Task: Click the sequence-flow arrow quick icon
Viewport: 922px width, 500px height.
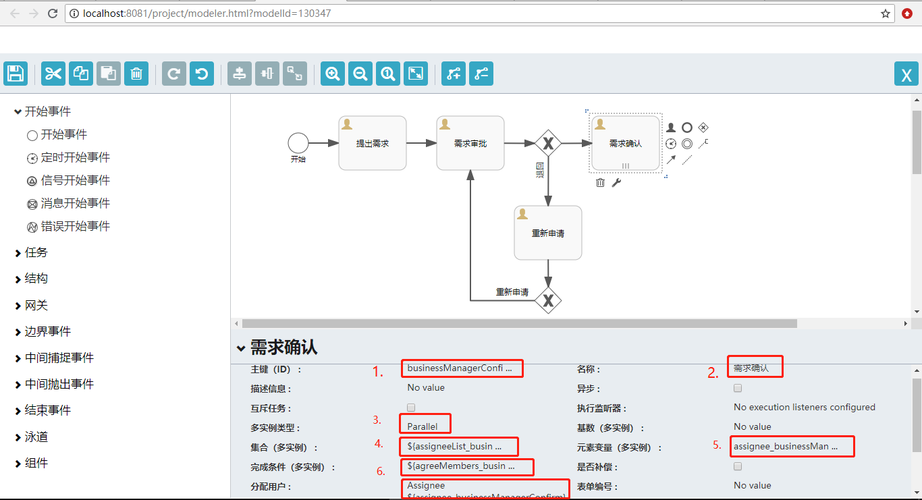Action: click(671, 159)
